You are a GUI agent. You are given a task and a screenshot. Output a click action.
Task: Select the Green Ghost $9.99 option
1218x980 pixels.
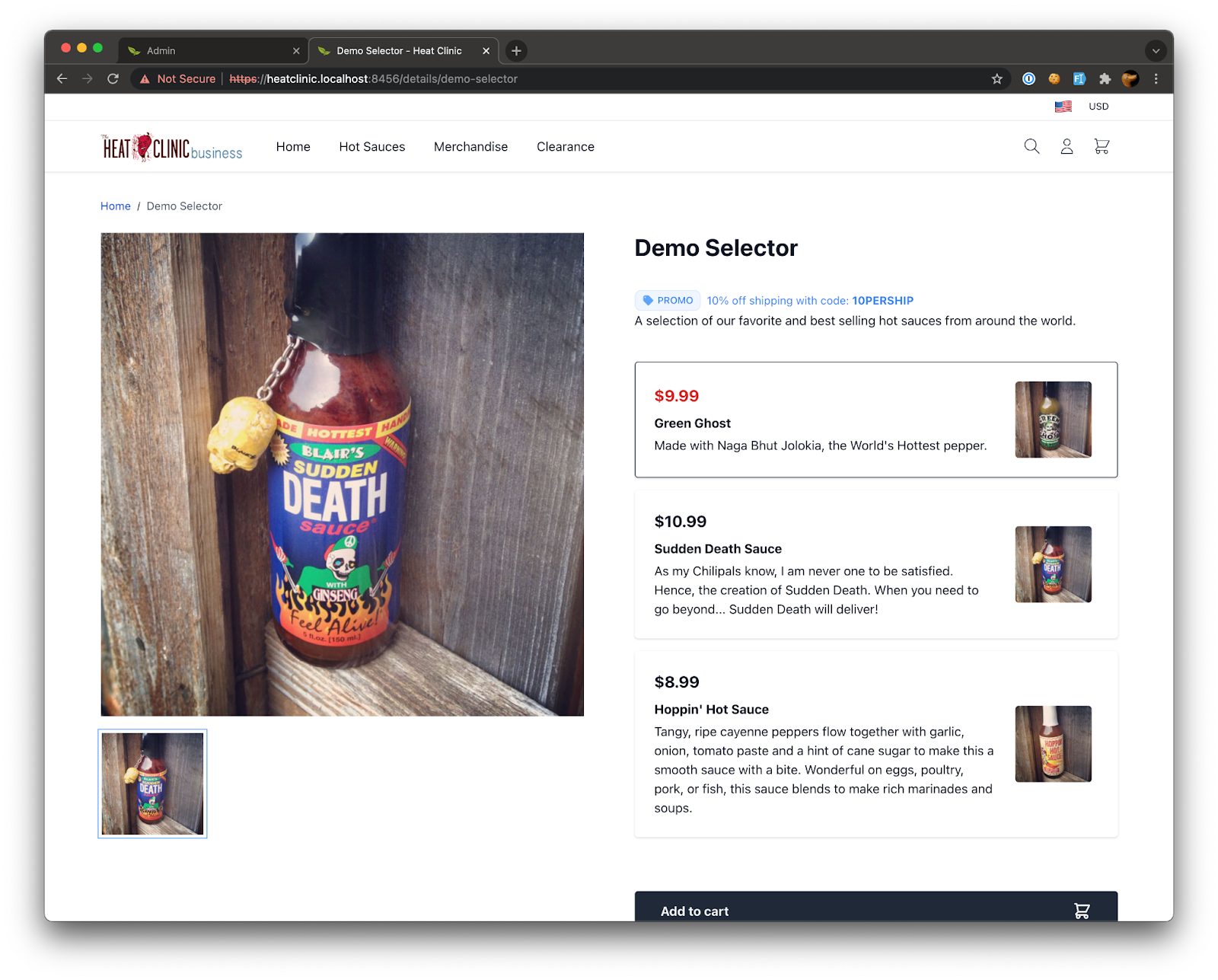point(875,420)
